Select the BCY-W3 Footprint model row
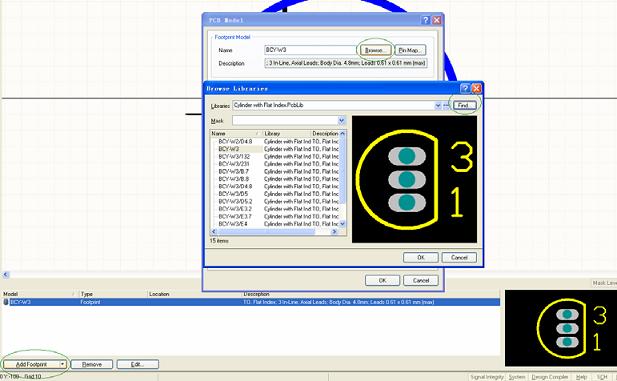 pyautogui.click(x=251, y=302)
